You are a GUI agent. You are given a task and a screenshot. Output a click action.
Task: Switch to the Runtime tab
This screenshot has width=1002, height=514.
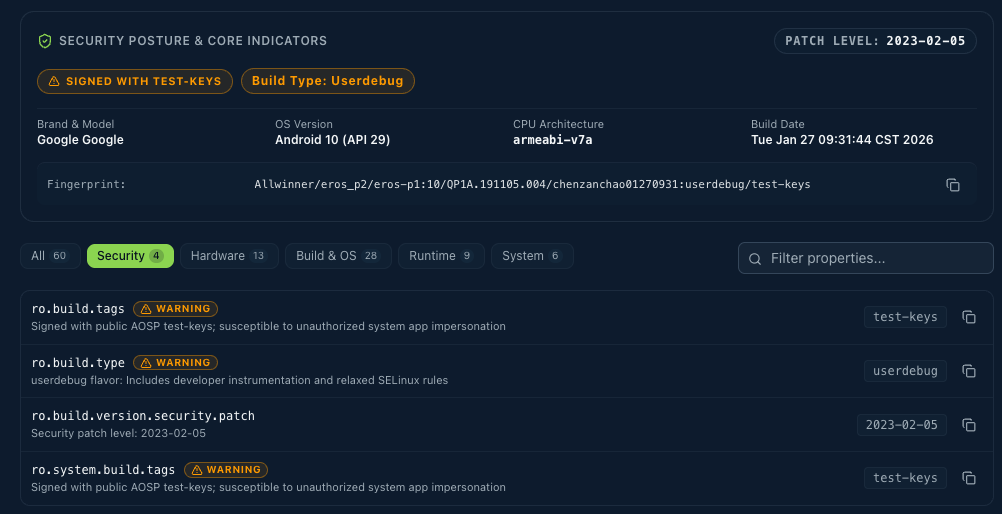click(x=442, y=256)
